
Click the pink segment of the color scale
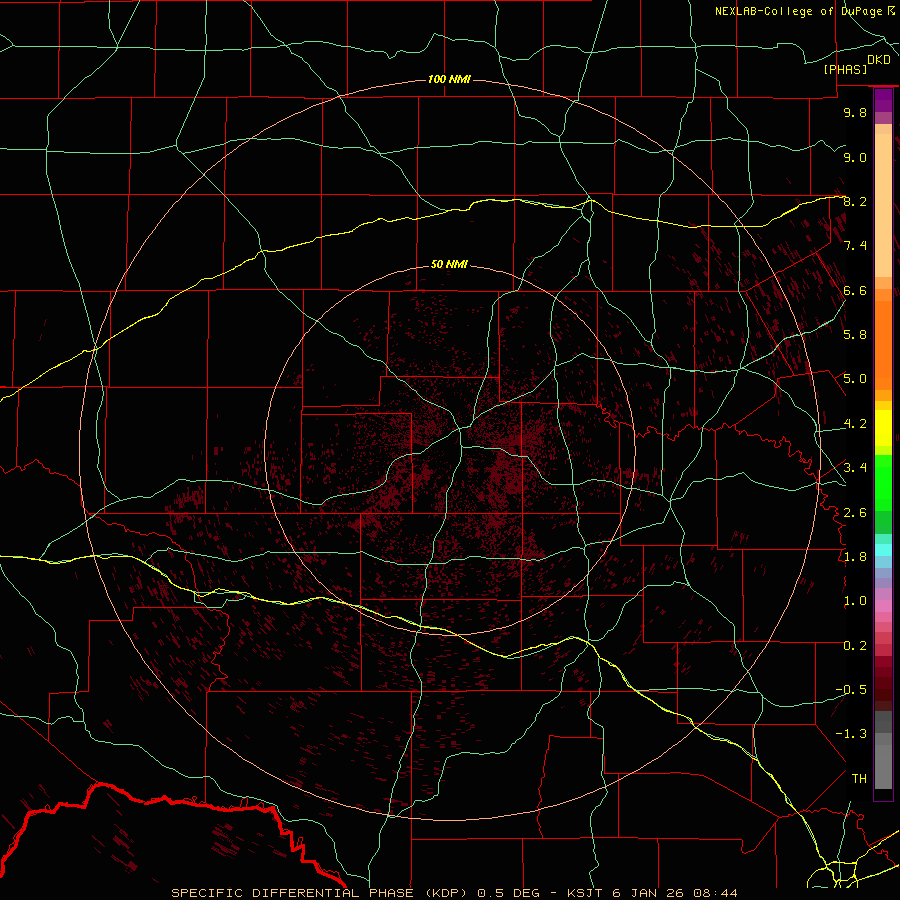(x=883, y=606)
